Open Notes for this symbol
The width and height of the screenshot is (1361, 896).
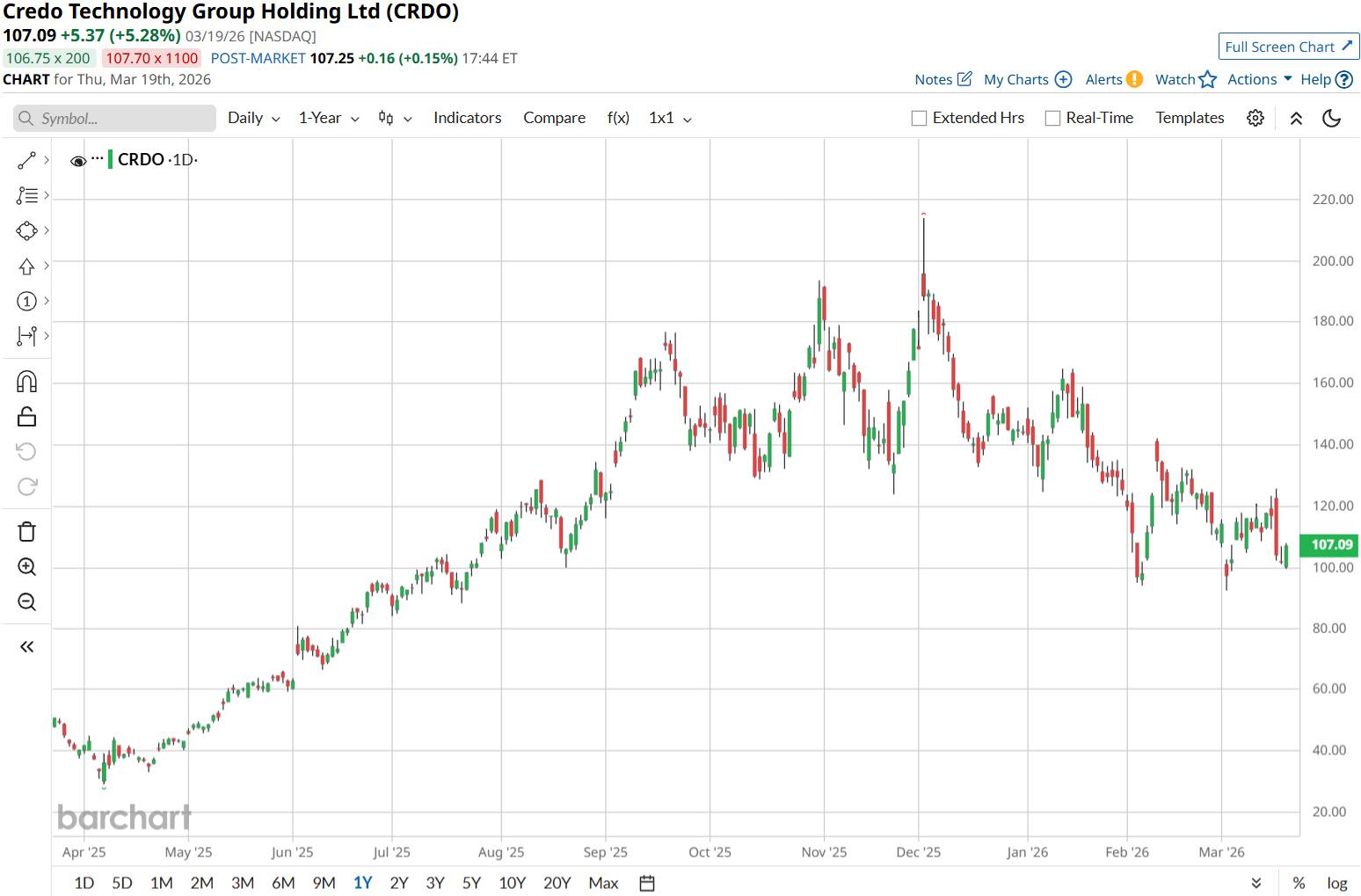tap(943, 79)
